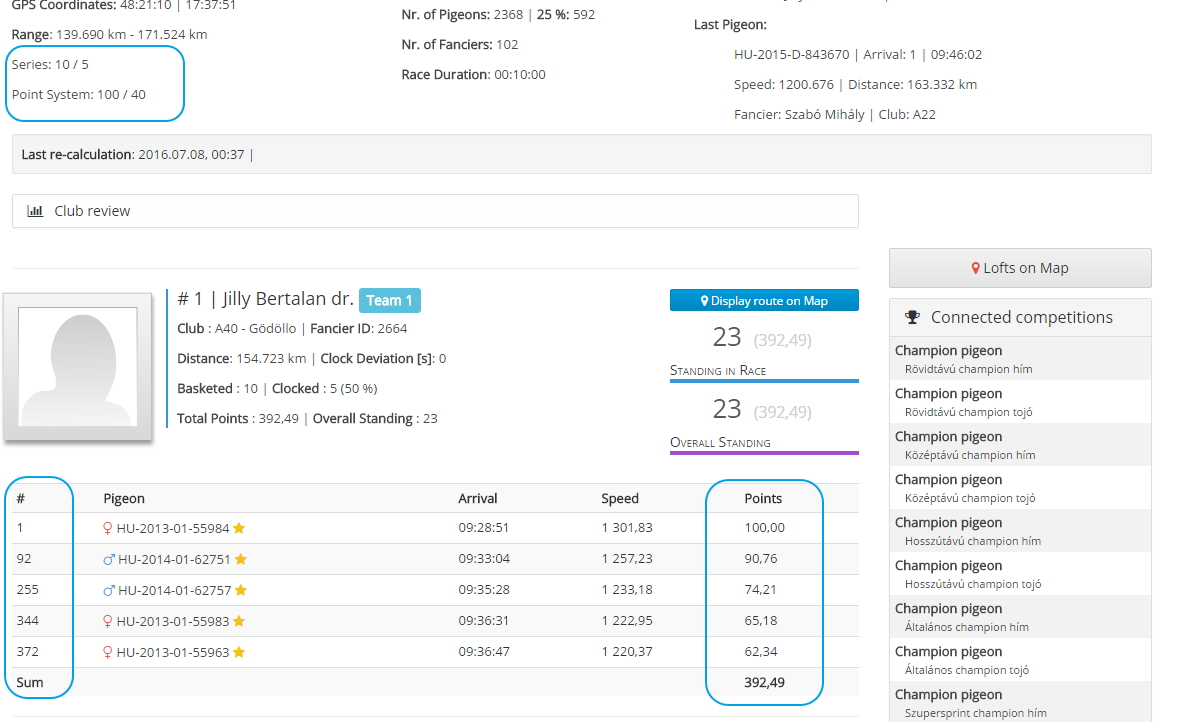Click the Team 1 badge
Screen dimensions: 1188x722
coord(389,300)
